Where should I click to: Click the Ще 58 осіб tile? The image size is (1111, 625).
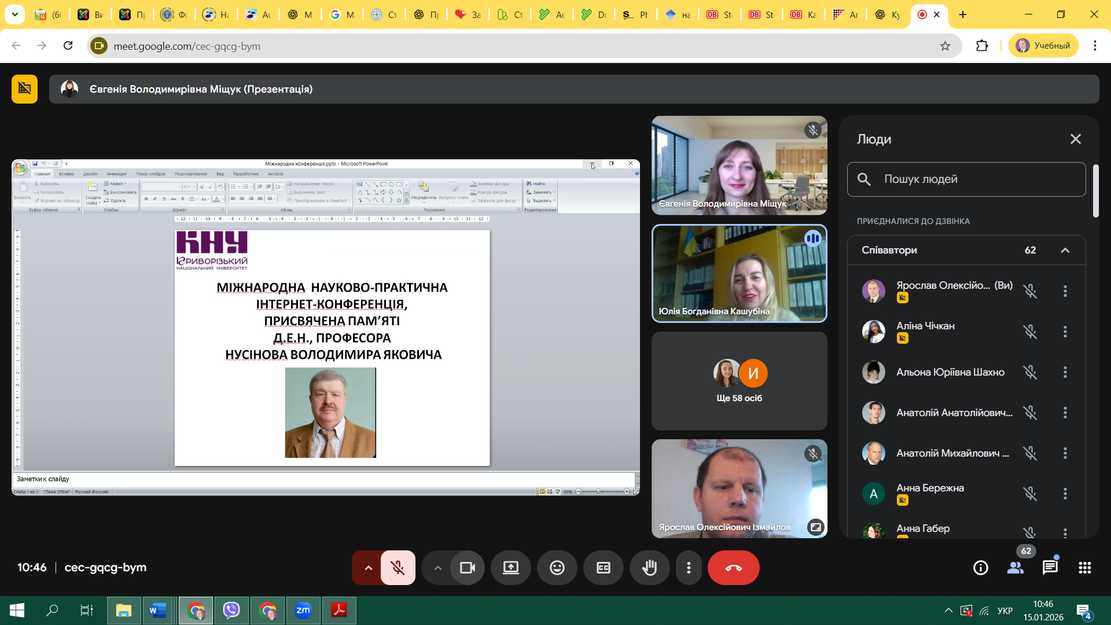click(x=739, y=381)
